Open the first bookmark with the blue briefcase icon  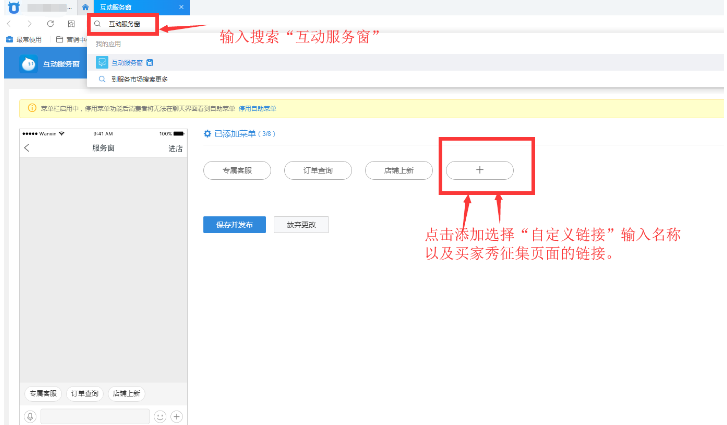9,40
